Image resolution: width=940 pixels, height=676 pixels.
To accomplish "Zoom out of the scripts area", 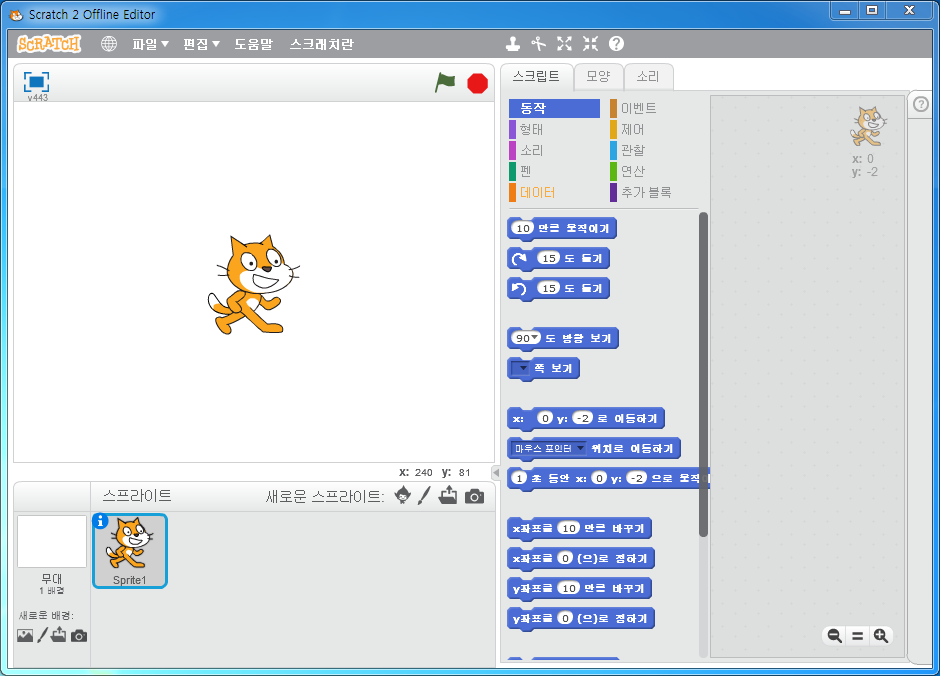I will point(834,636).
